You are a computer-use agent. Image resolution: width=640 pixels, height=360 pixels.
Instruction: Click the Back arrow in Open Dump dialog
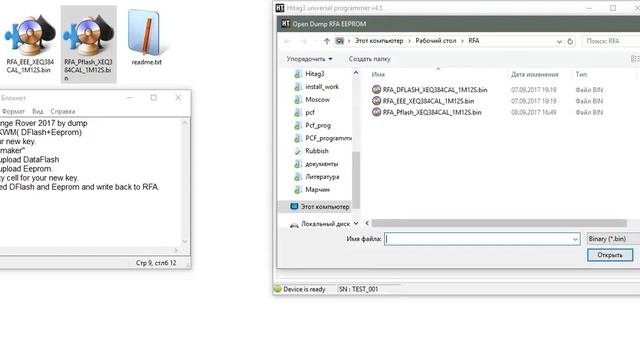click(287, 41)
